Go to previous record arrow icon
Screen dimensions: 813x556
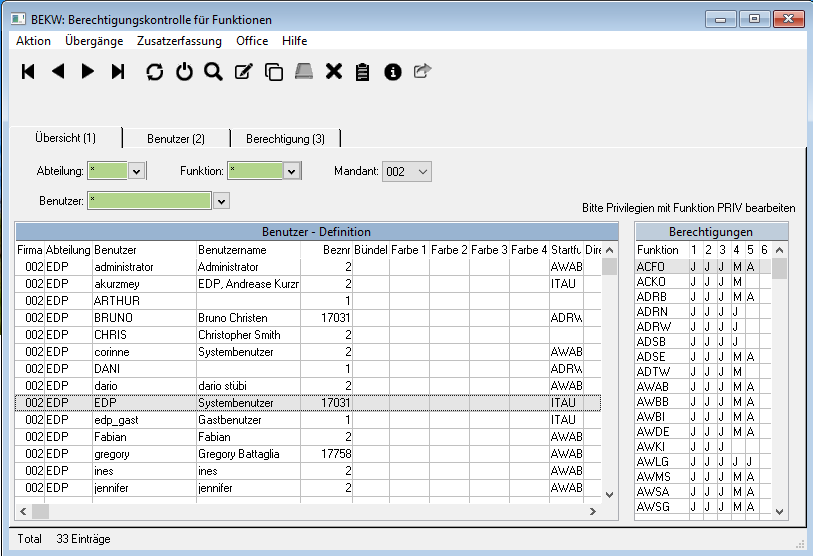[x=58, y=71]
